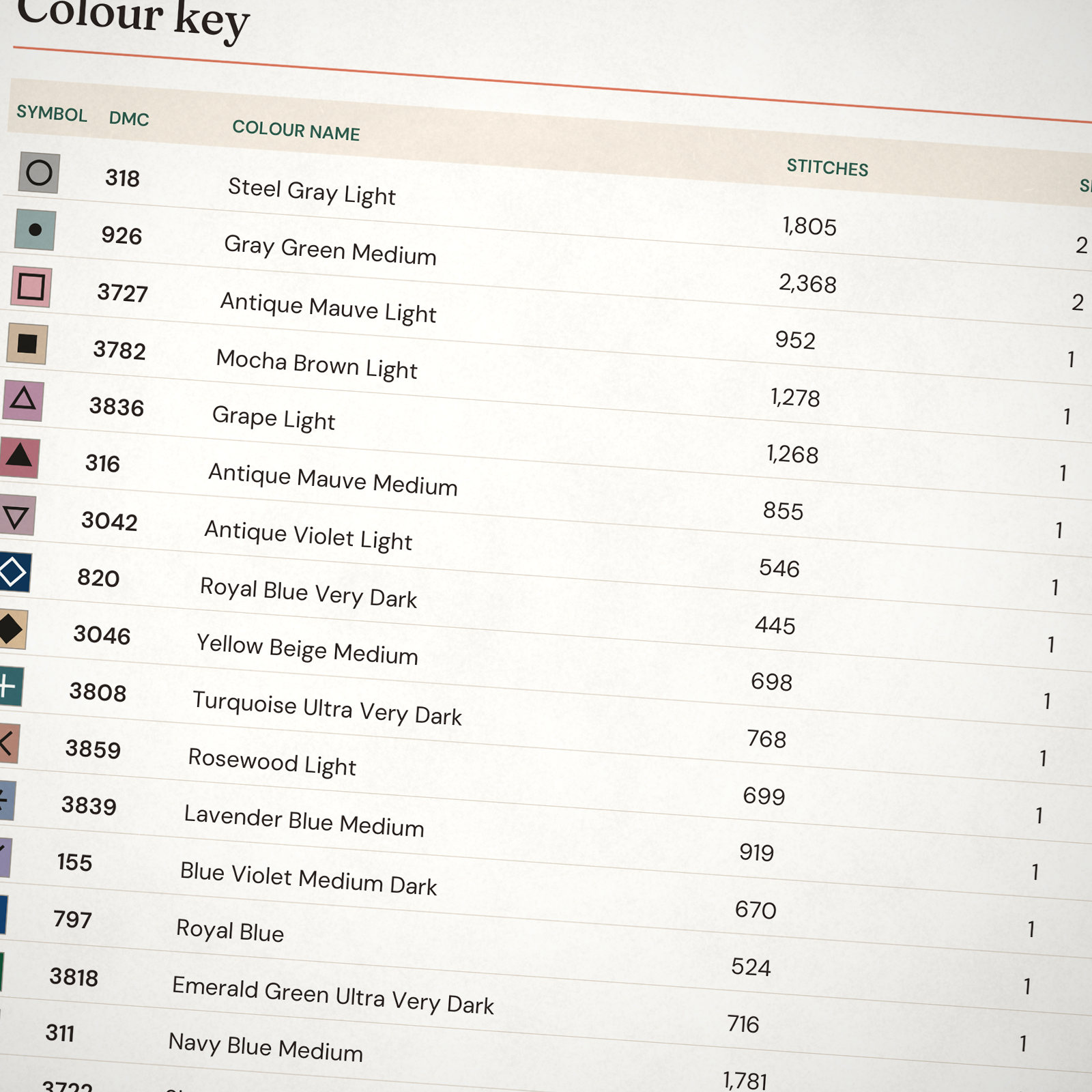Screen dimensions: 1092x1092
Task: Select the stitch count 1,278
Action: [795, 397]
